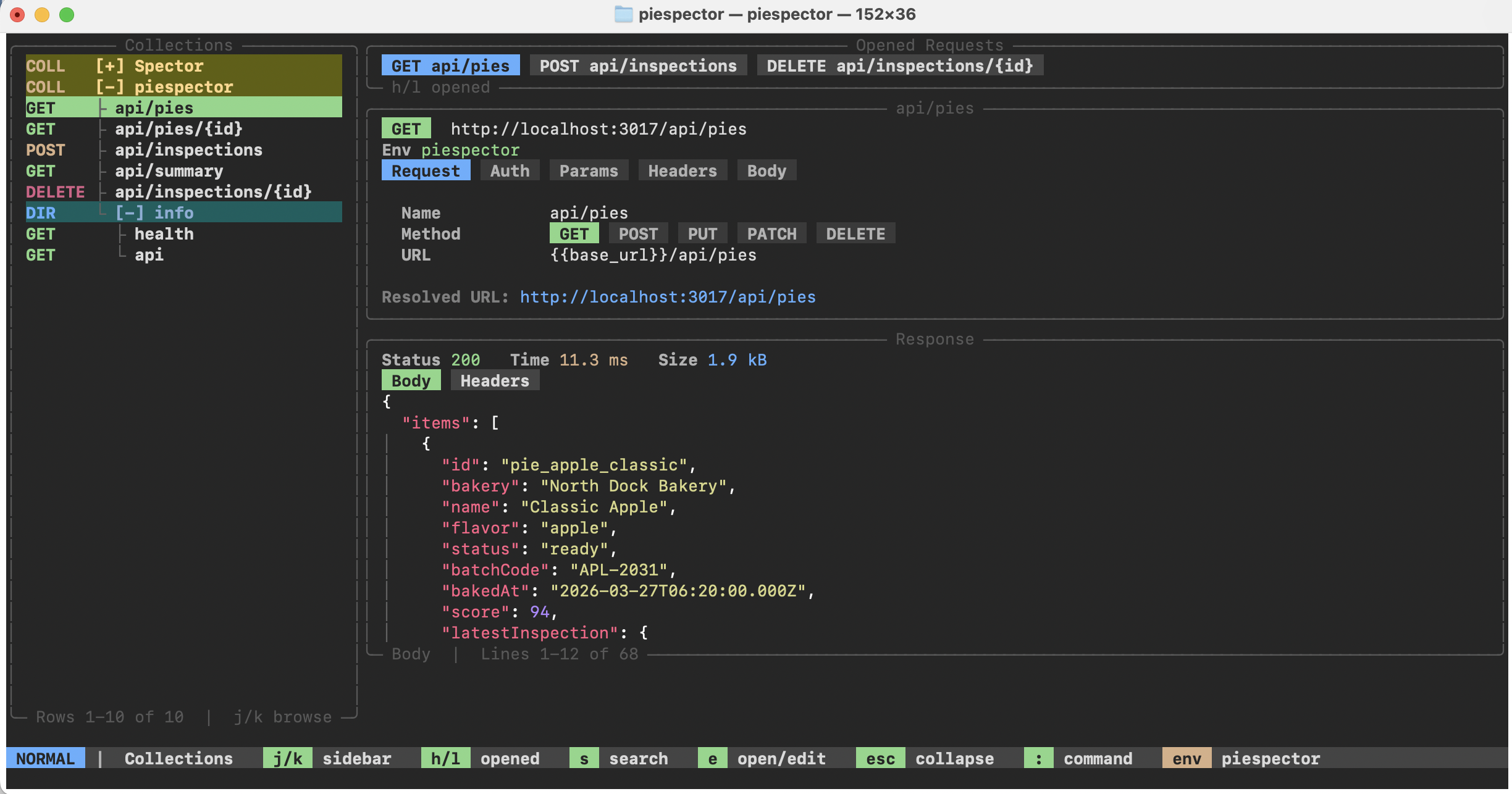Select the POST method option
Viewport: 1512px width, 794px height.
638,234
